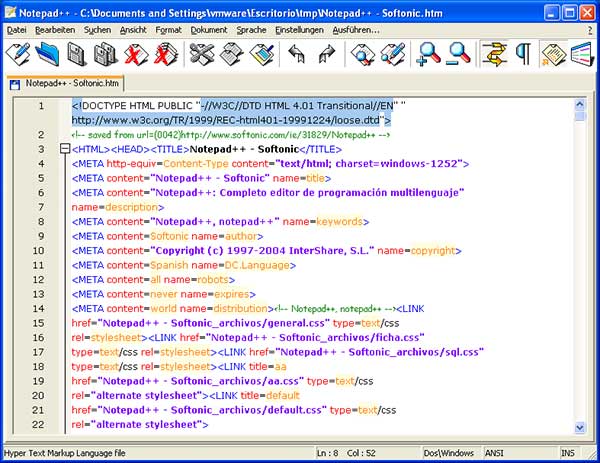Click the w3c.org URL text in DOCTYPE

226,120
